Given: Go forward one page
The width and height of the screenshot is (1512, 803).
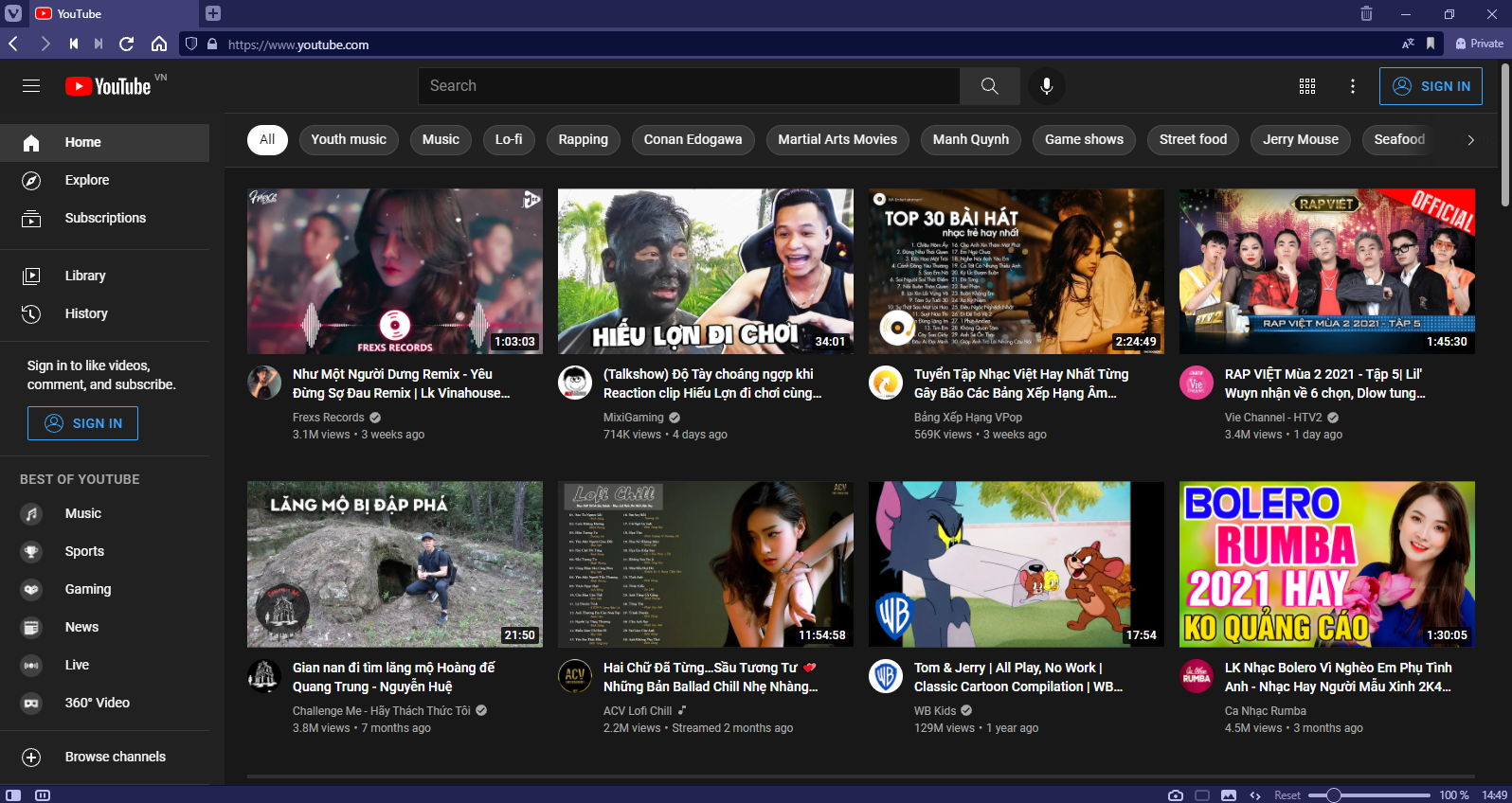Looking at the screenshot, I should point(45,44).
